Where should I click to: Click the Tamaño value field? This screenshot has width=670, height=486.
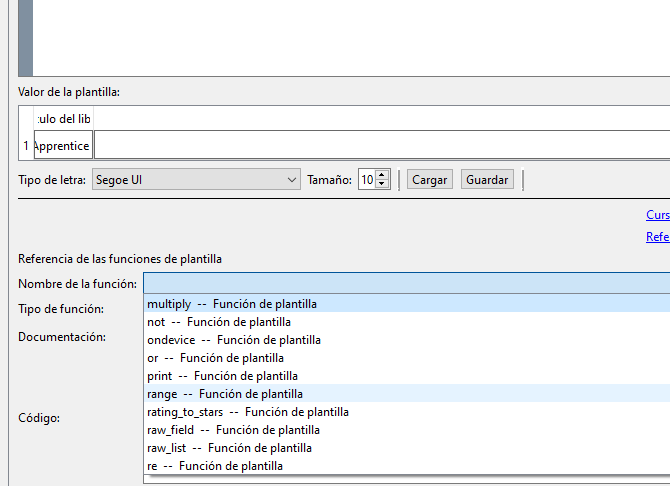coord(367,180)
